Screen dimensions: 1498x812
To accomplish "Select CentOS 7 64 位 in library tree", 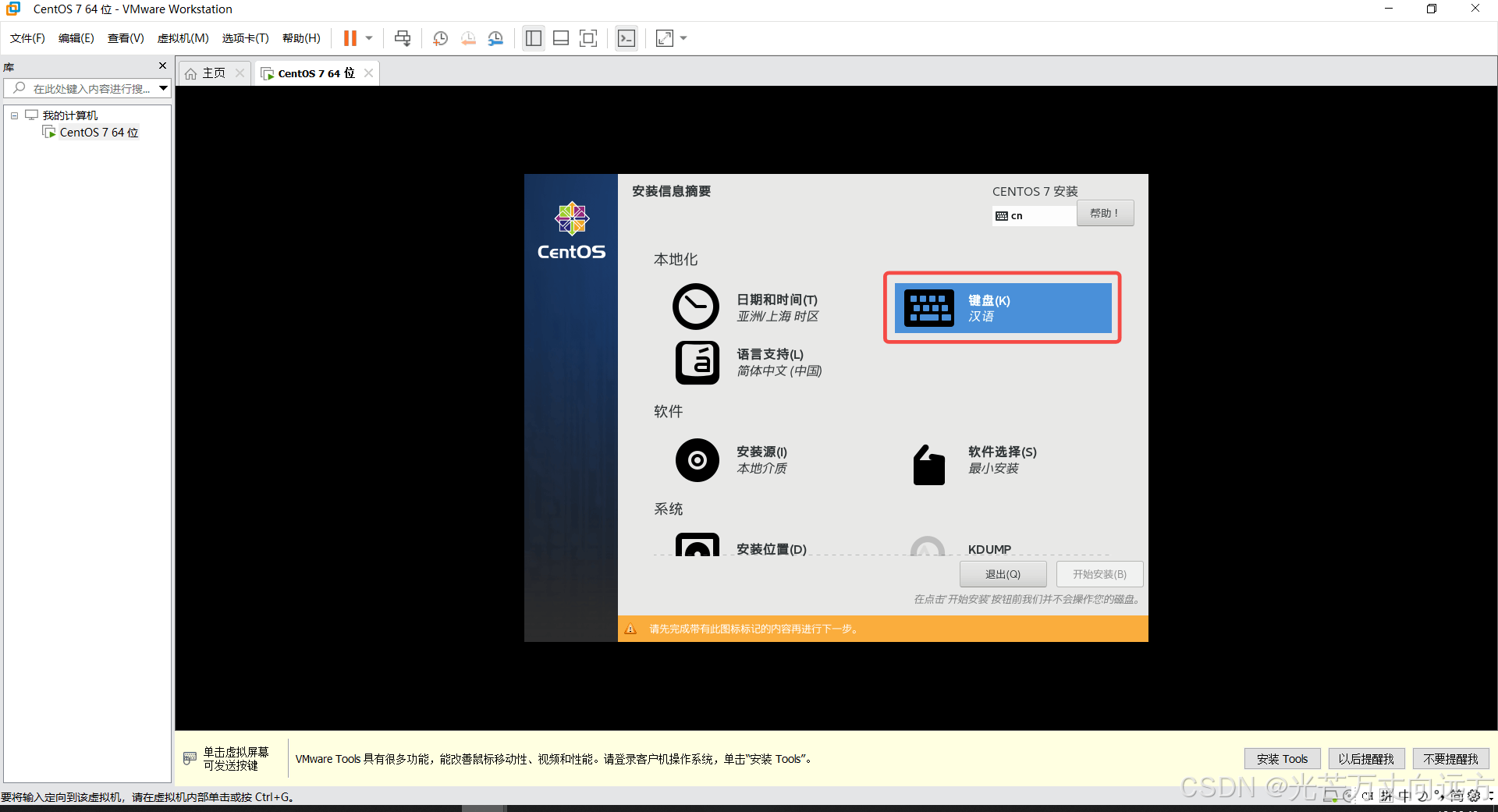I will 98,133.
